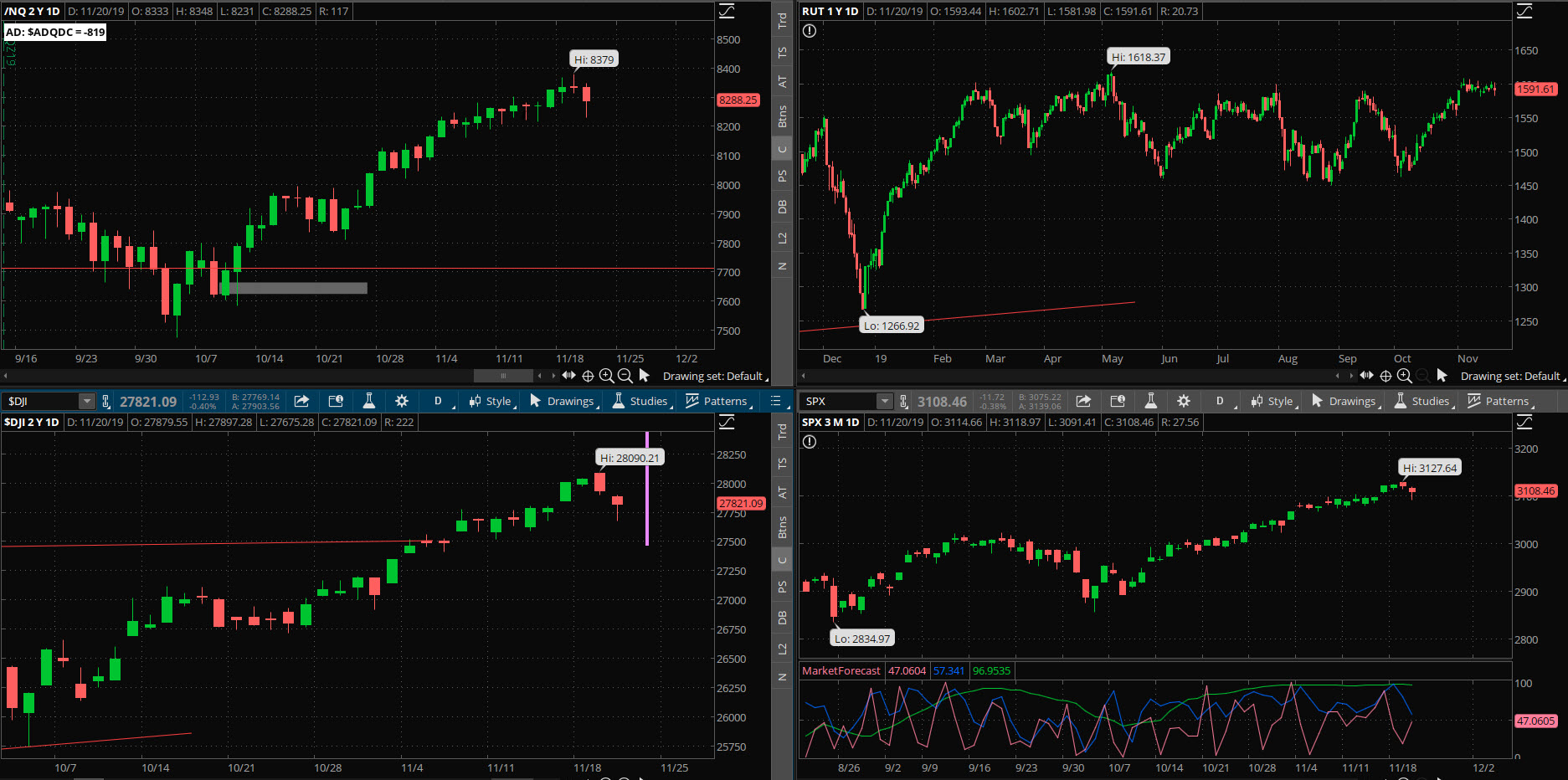Click the flask icon in the $DJI toolbar

[x=368, y=401]
